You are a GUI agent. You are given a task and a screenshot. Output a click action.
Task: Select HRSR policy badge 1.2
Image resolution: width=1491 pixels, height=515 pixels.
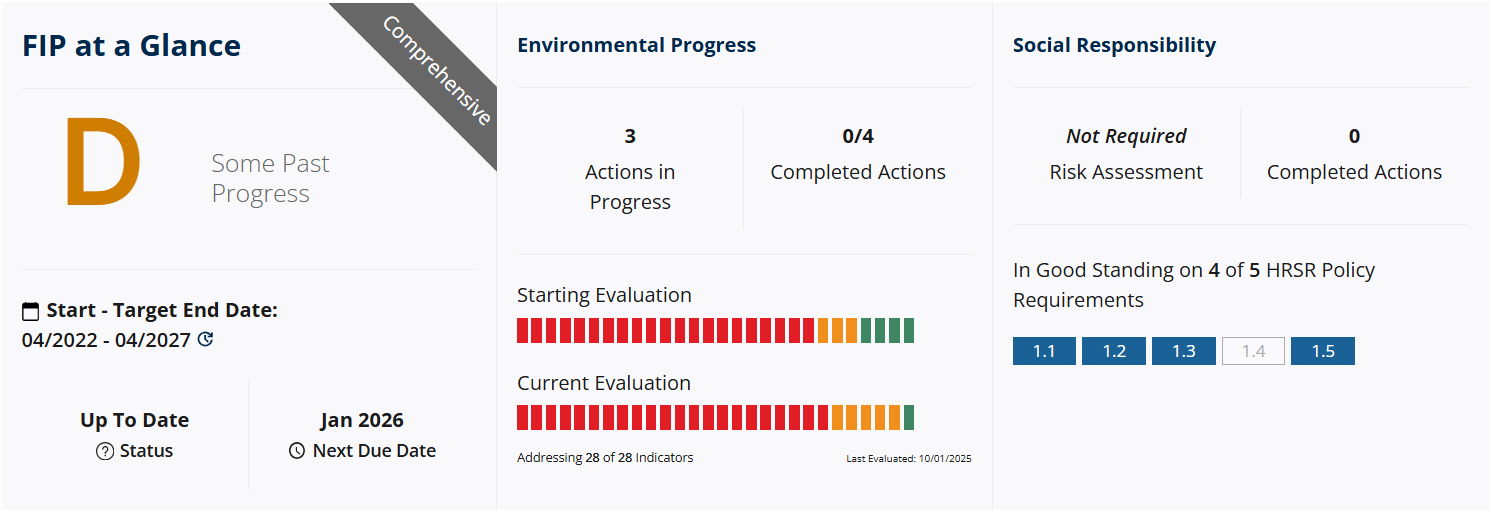tap(1114, 351)
